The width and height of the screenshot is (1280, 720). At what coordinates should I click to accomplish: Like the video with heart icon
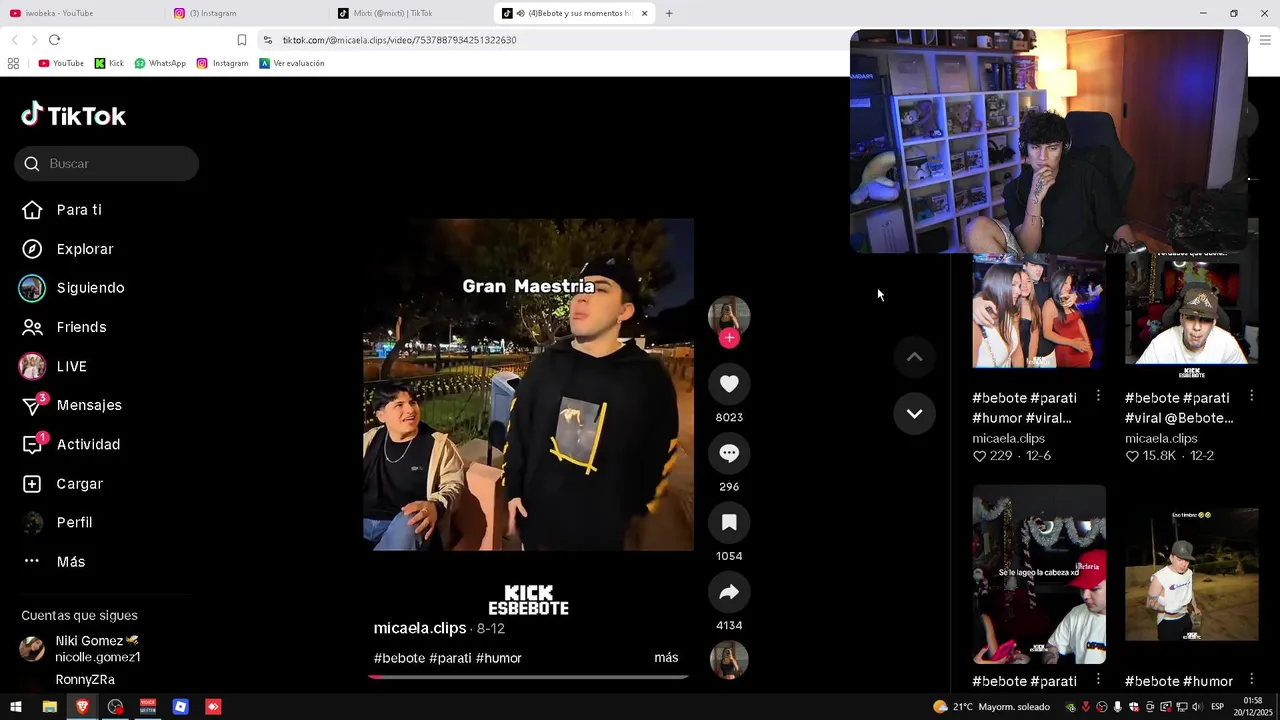729,384
